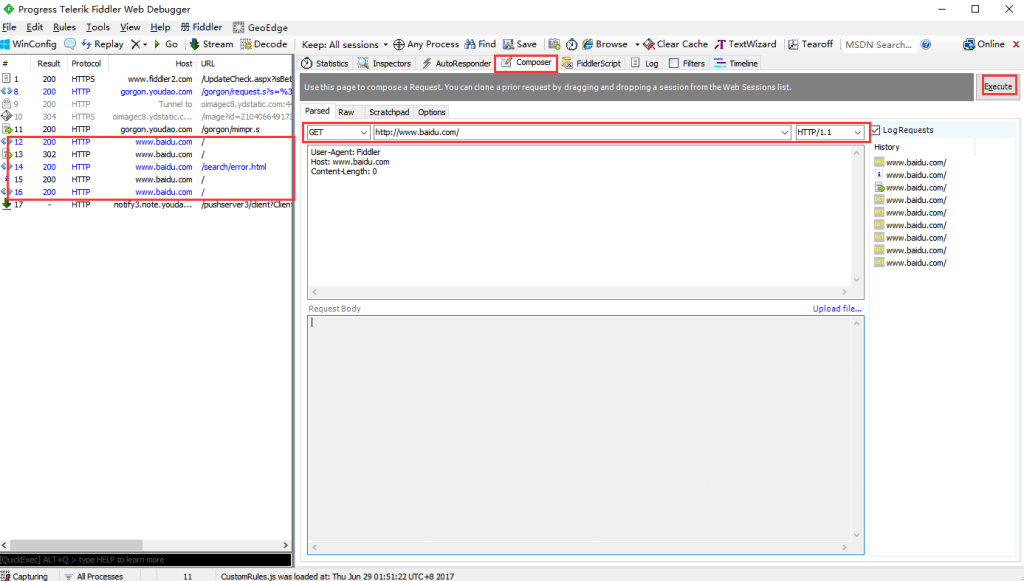Click the Browse toolbar button
1024x581 pixels.
[605, 44]
